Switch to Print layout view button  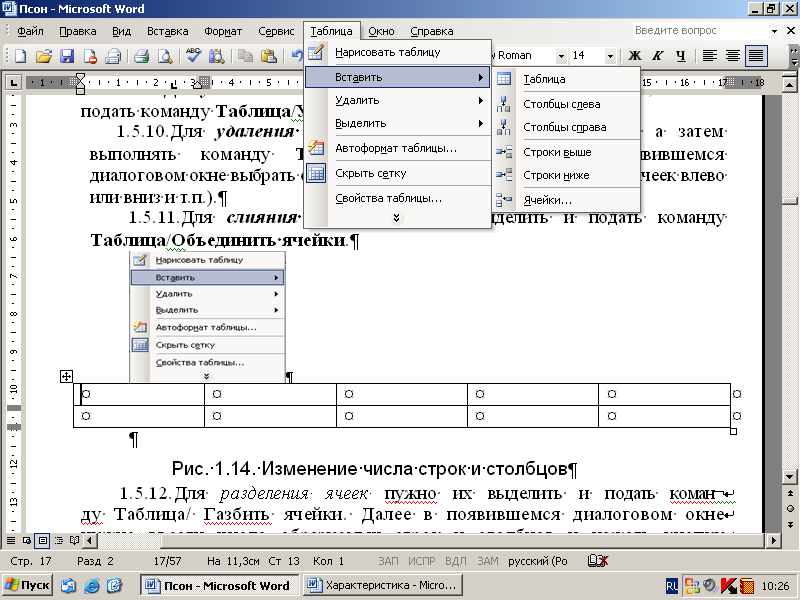pos(43,540)
